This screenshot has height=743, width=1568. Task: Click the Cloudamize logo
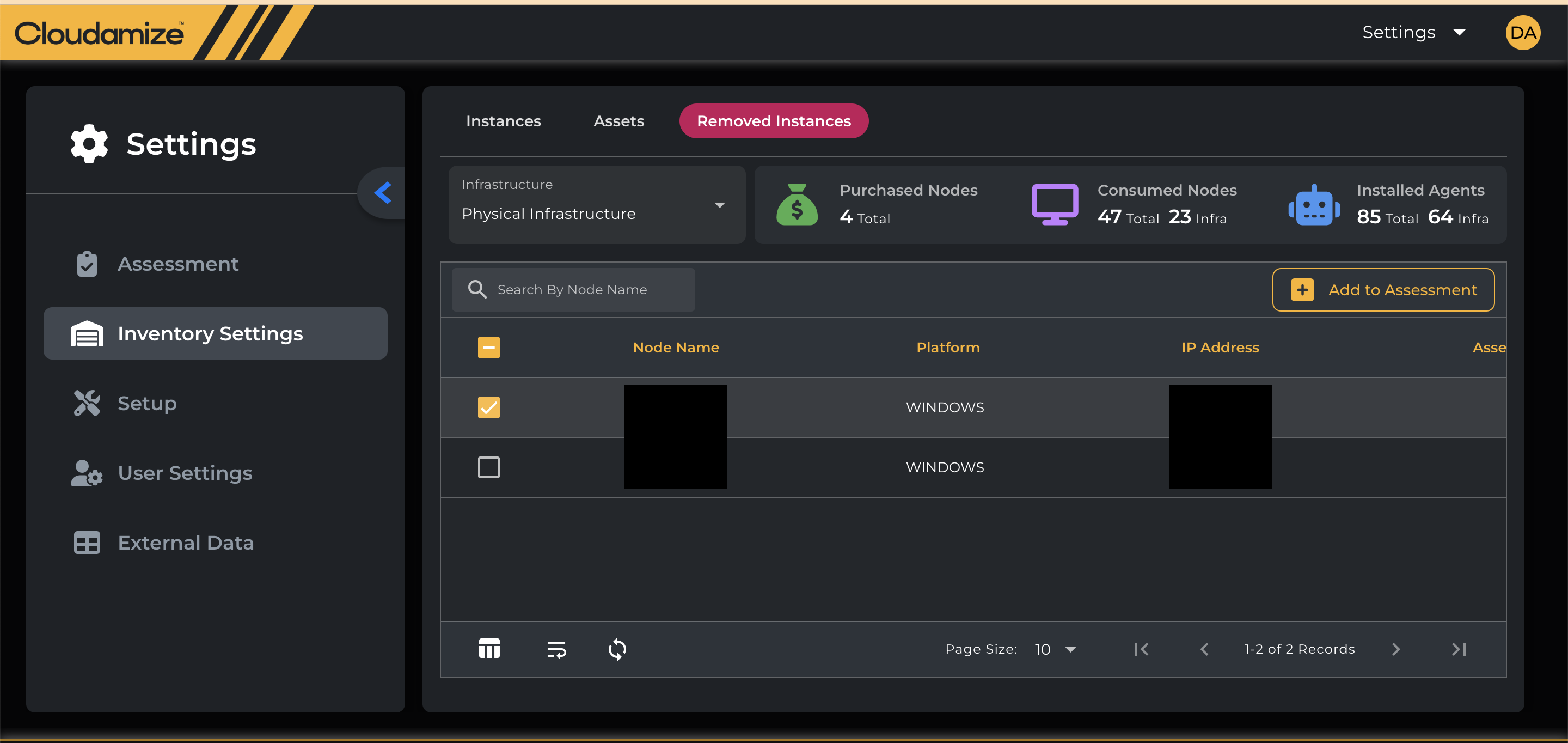click(99, 33)
